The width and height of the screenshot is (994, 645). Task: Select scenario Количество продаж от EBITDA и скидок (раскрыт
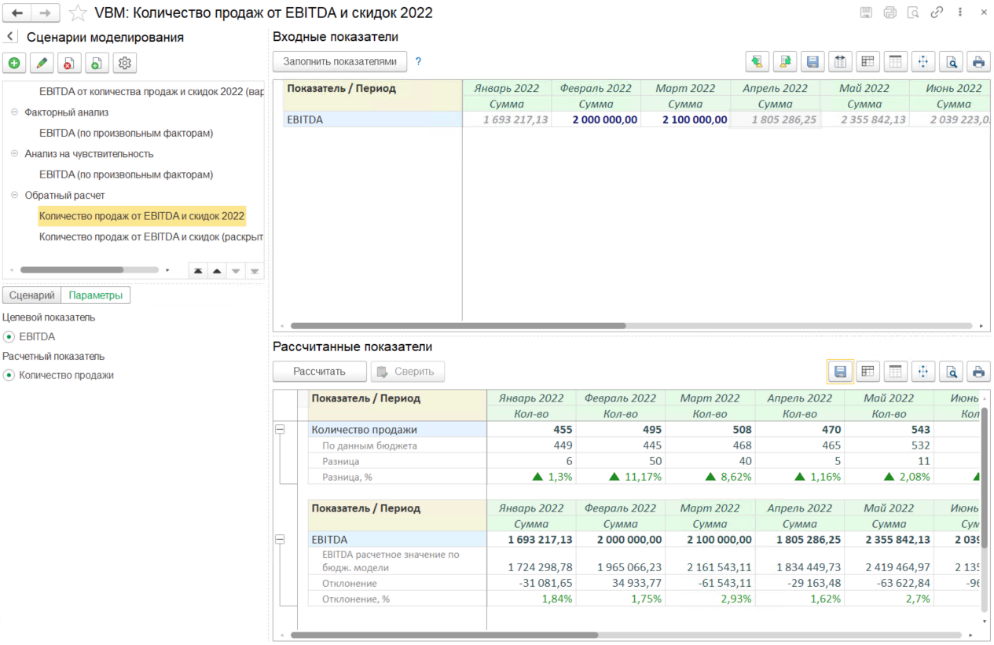[x=151, y=237]
